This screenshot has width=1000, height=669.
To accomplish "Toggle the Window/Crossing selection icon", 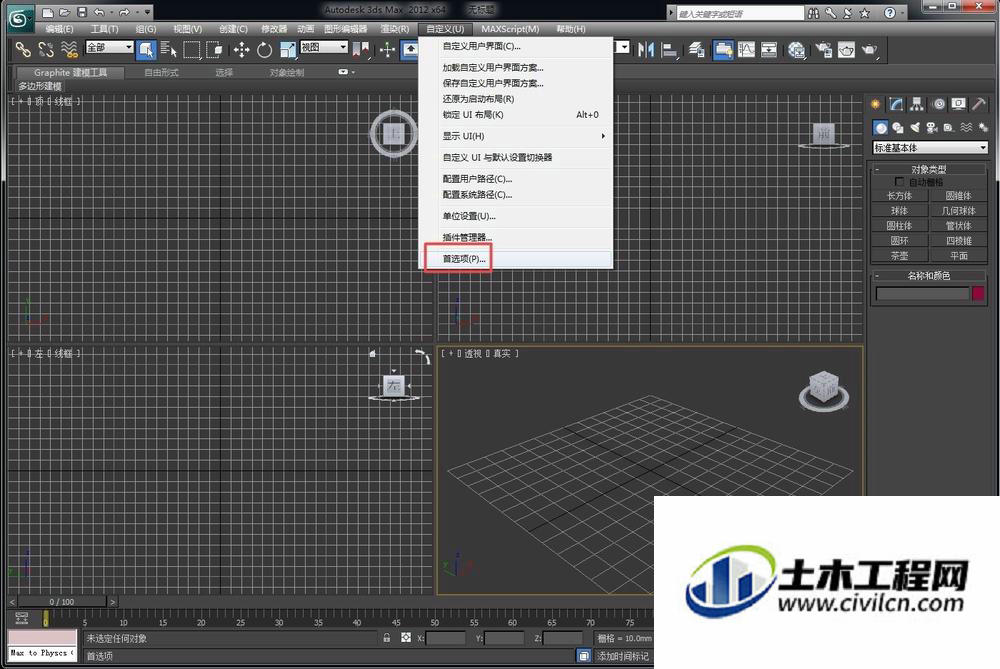I will pos(214,50).
